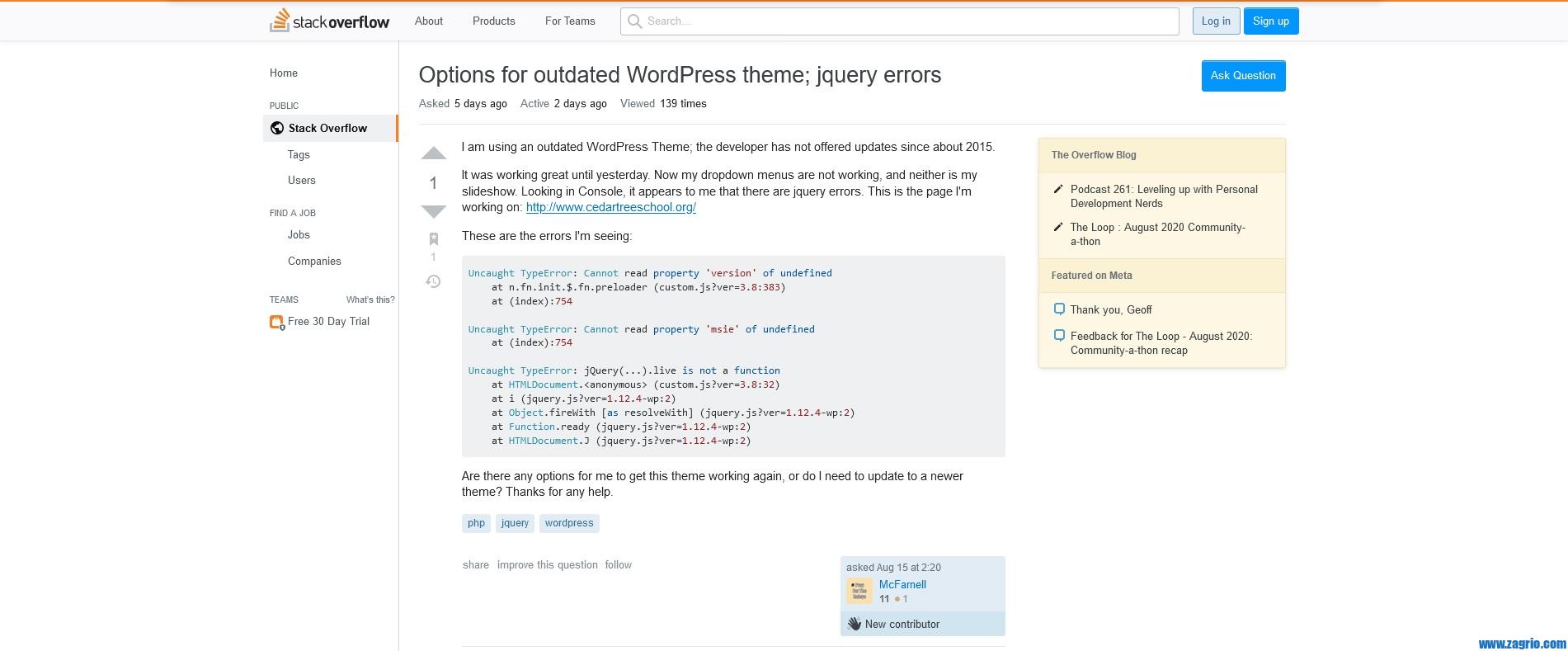Click the 'Asked 5 days ago' text
Viewport: 1568px width, 651px height.
pyautogui.click(x=463, y=103)
